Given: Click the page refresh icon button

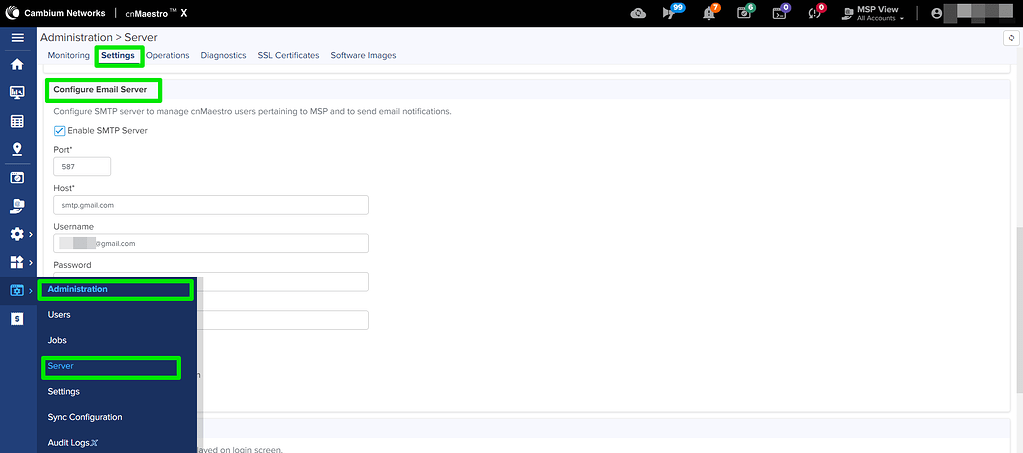Looking at the screenshot, I should 1011,39.
